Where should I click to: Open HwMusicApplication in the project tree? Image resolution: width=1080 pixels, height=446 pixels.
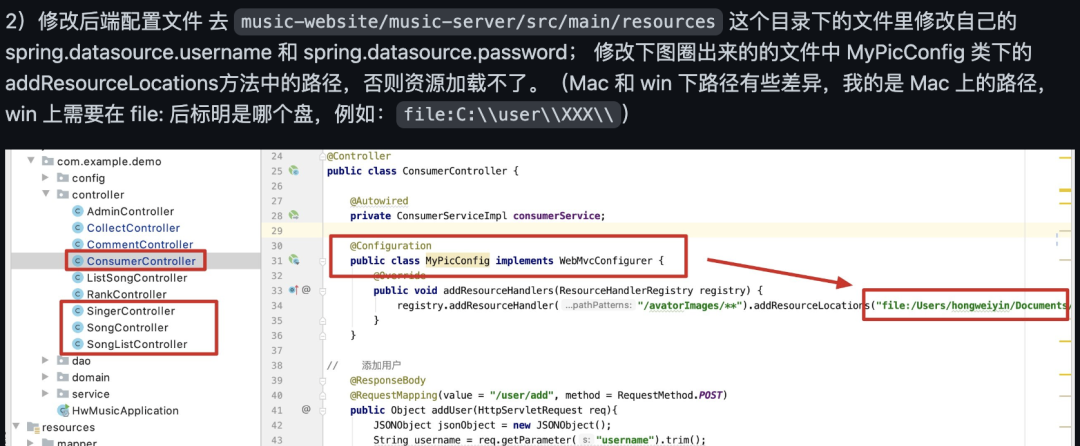point(125,411)
